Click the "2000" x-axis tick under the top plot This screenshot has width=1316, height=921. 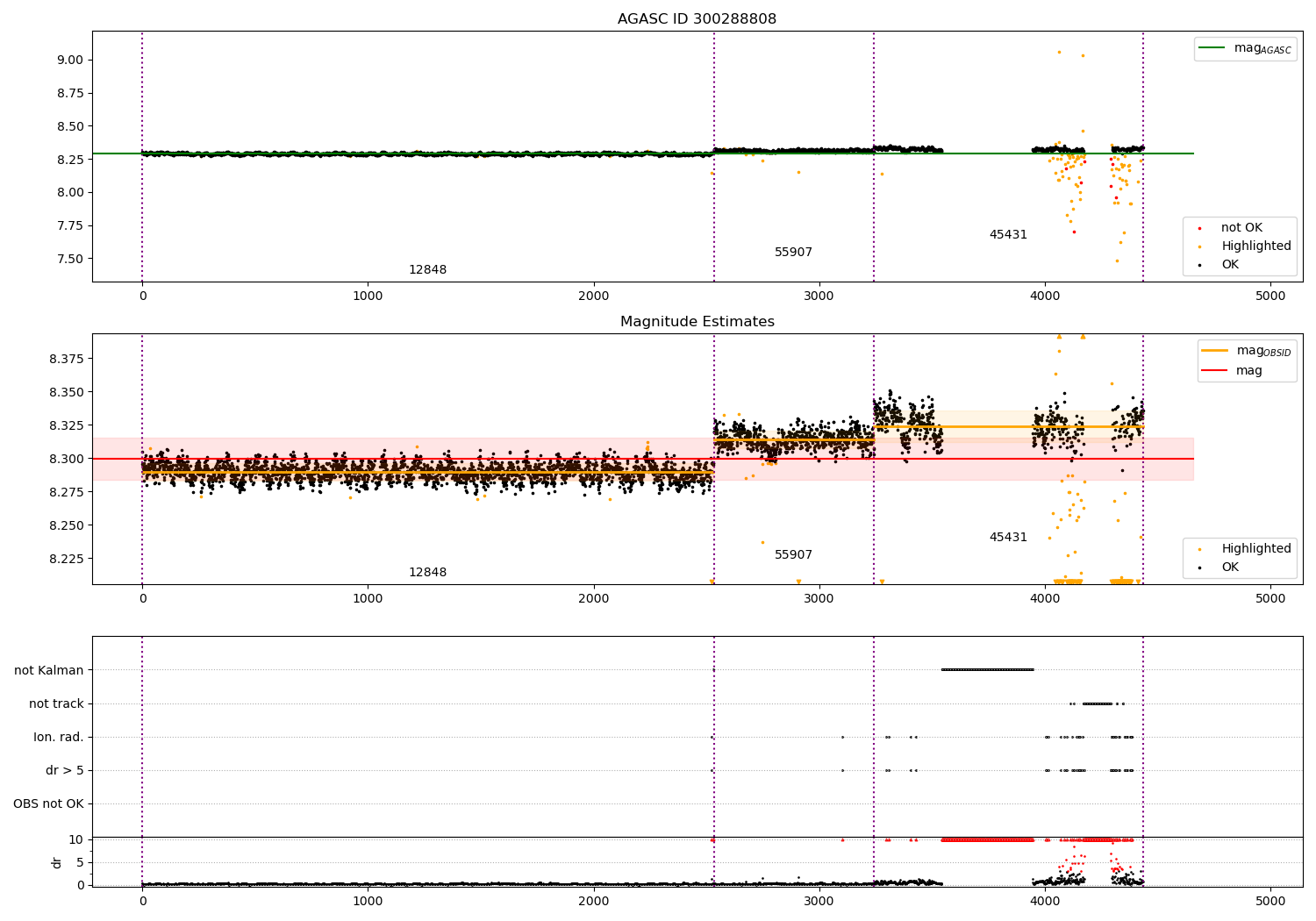coord(594,296)
